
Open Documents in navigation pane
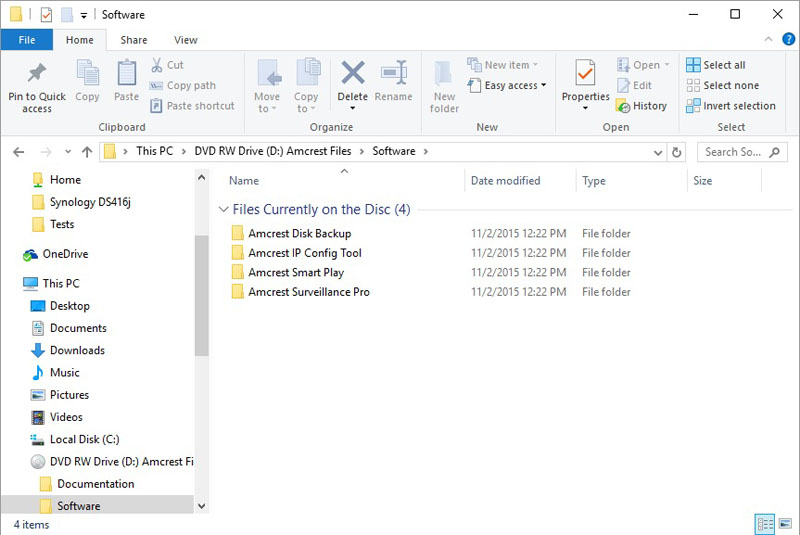pos(78,328)
